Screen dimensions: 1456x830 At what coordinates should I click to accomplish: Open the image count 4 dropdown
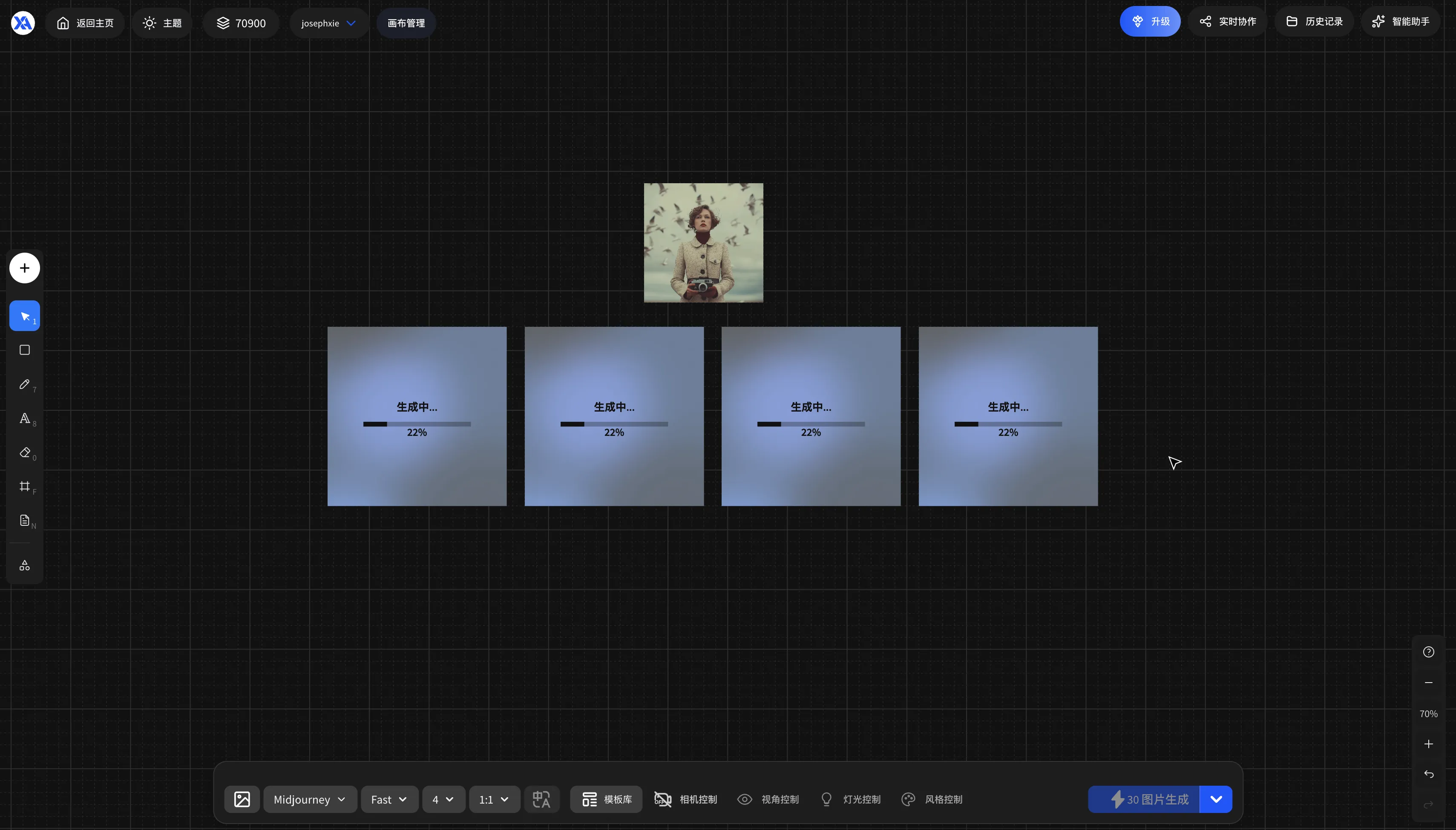click(443, 799)
